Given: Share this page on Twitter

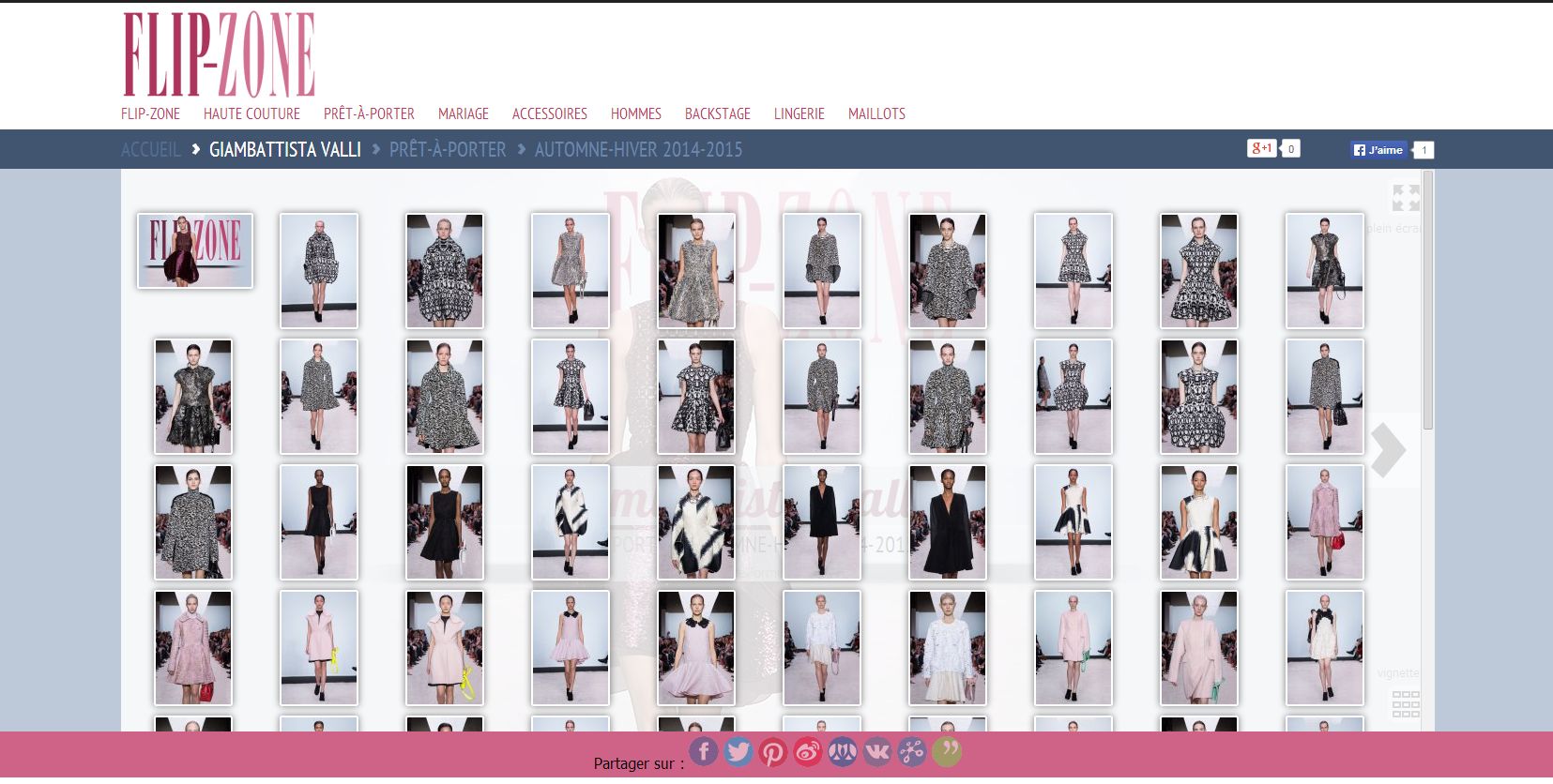Looking at the screenshot, I should pos(738,751).
